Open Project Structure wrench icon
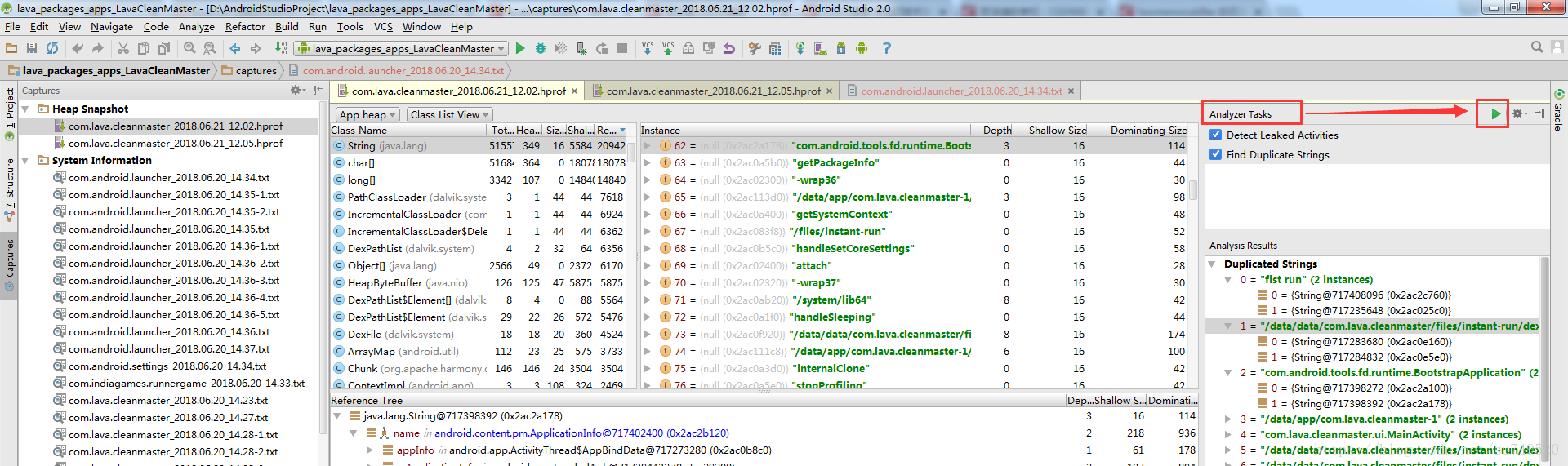The height and width of the screenshot is (466, 1568). coord(755,48)
